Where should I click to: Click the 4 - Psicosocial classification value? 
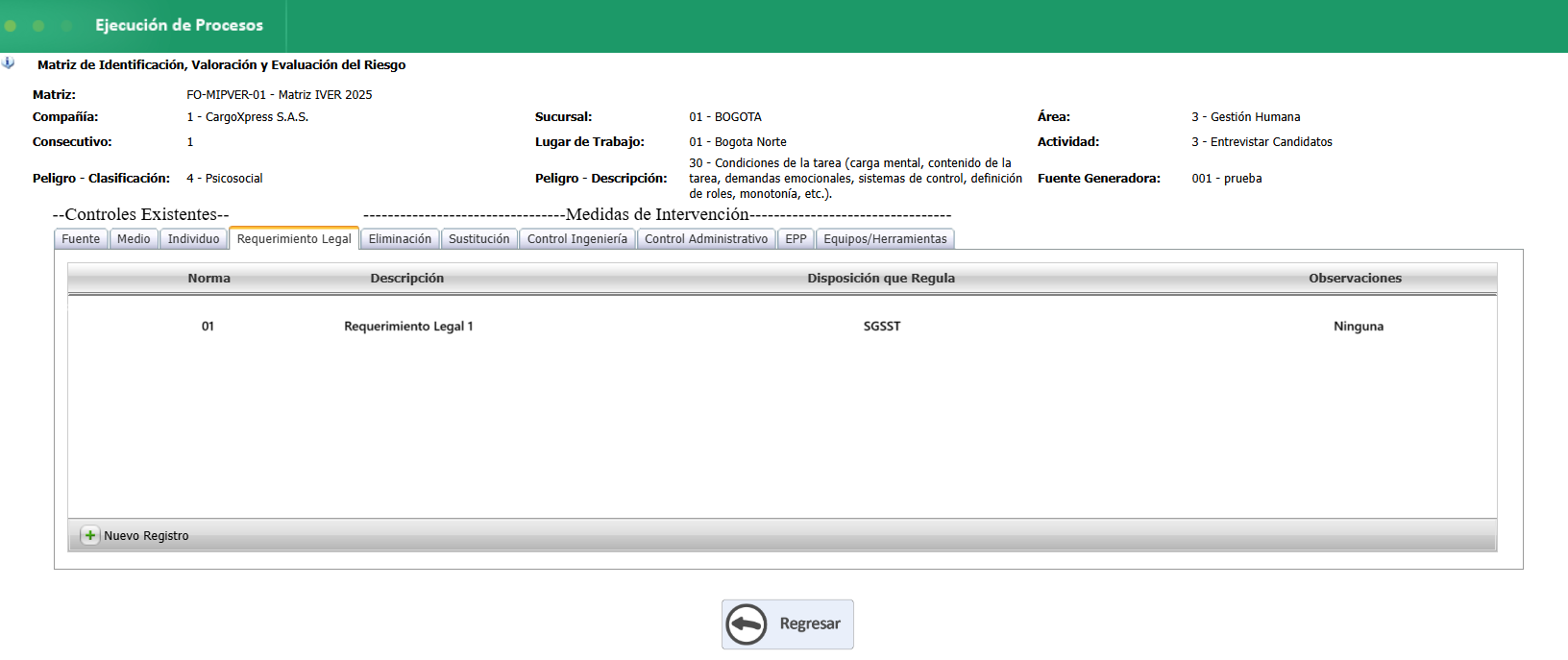tap(225, 179)
